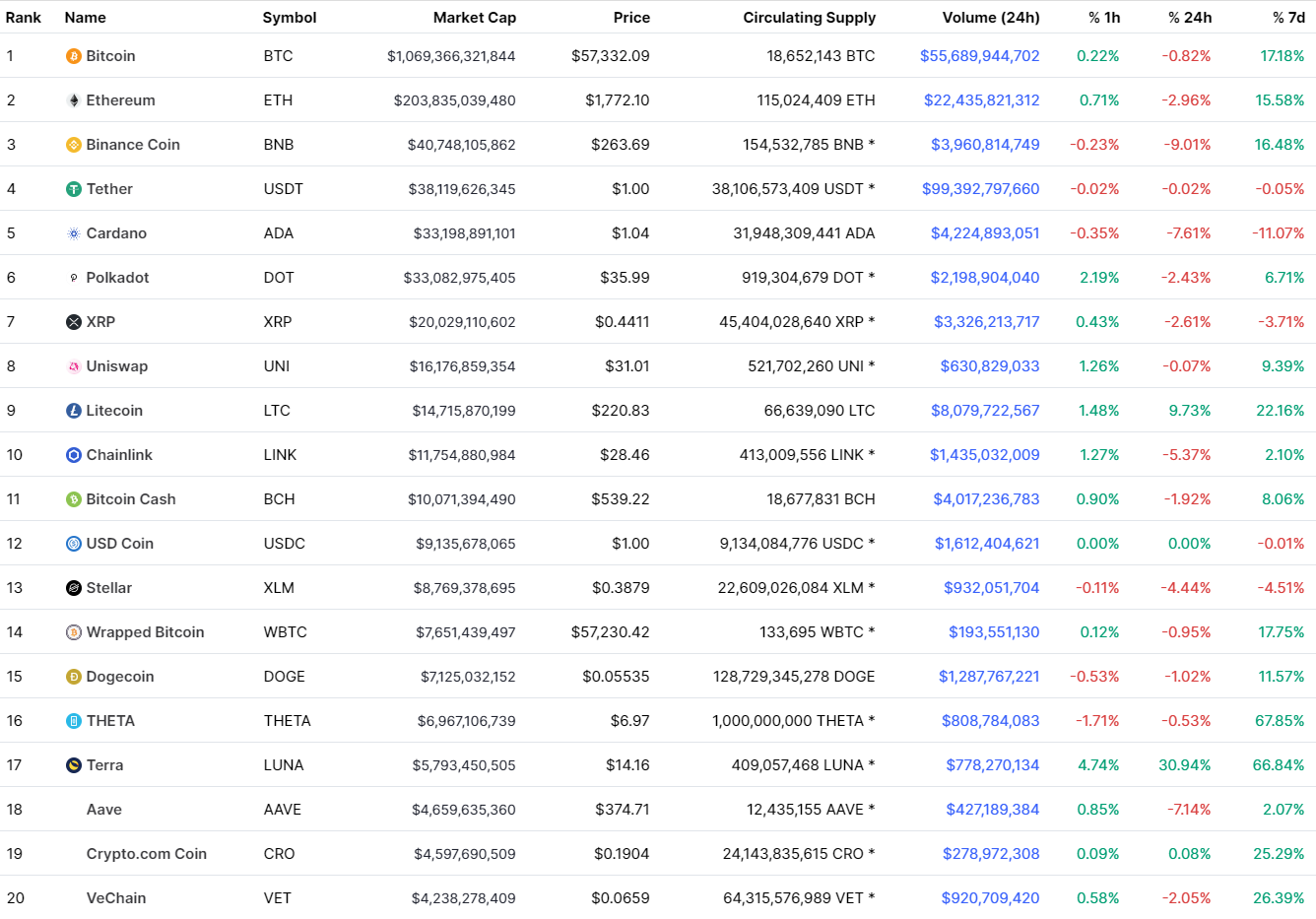Click Aave price $374.71

(623, 810)
